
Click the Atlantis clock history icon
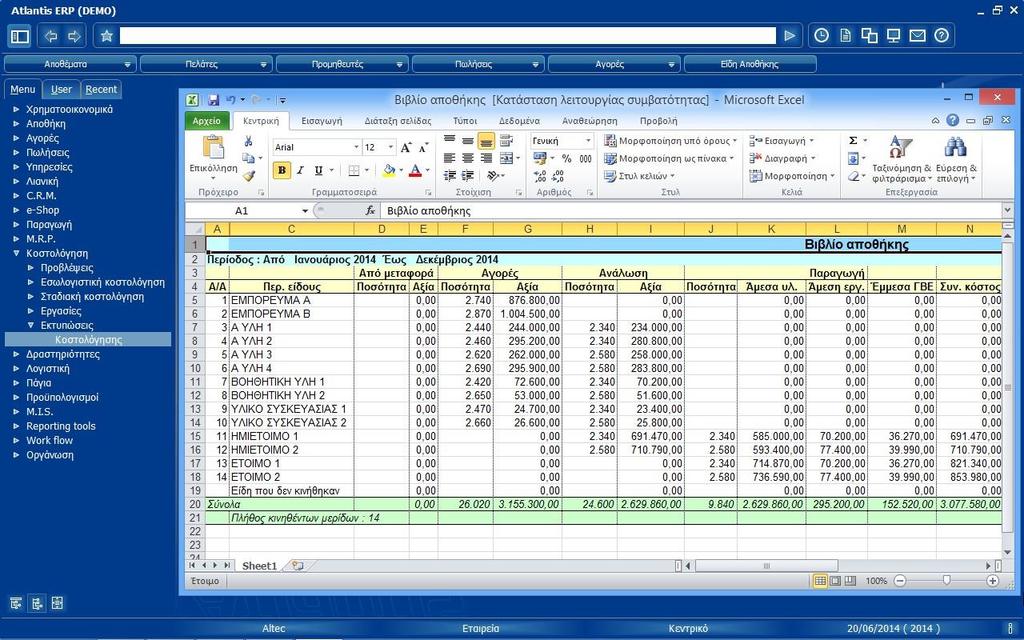(x=822, y=36)
